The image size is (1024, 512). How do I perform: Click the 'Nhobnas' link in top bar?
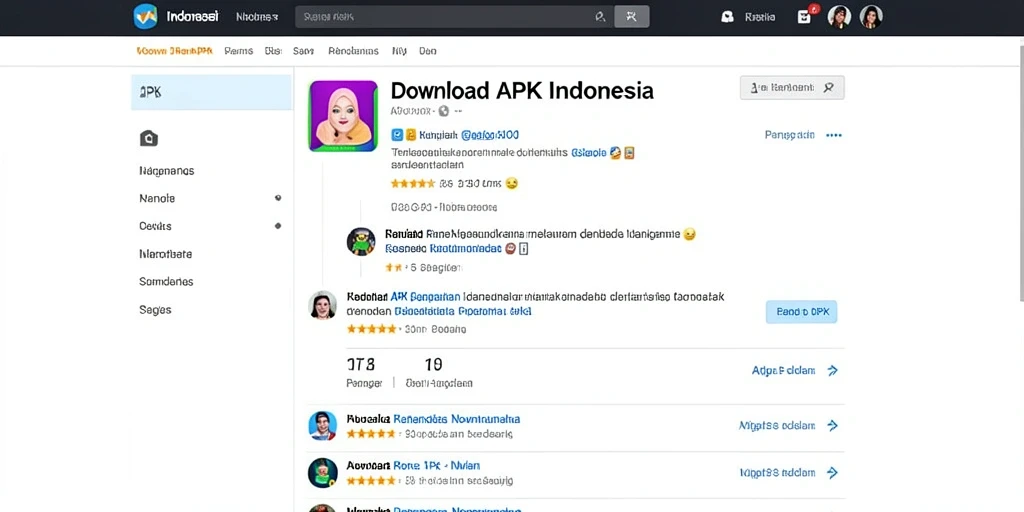point(257,17)
